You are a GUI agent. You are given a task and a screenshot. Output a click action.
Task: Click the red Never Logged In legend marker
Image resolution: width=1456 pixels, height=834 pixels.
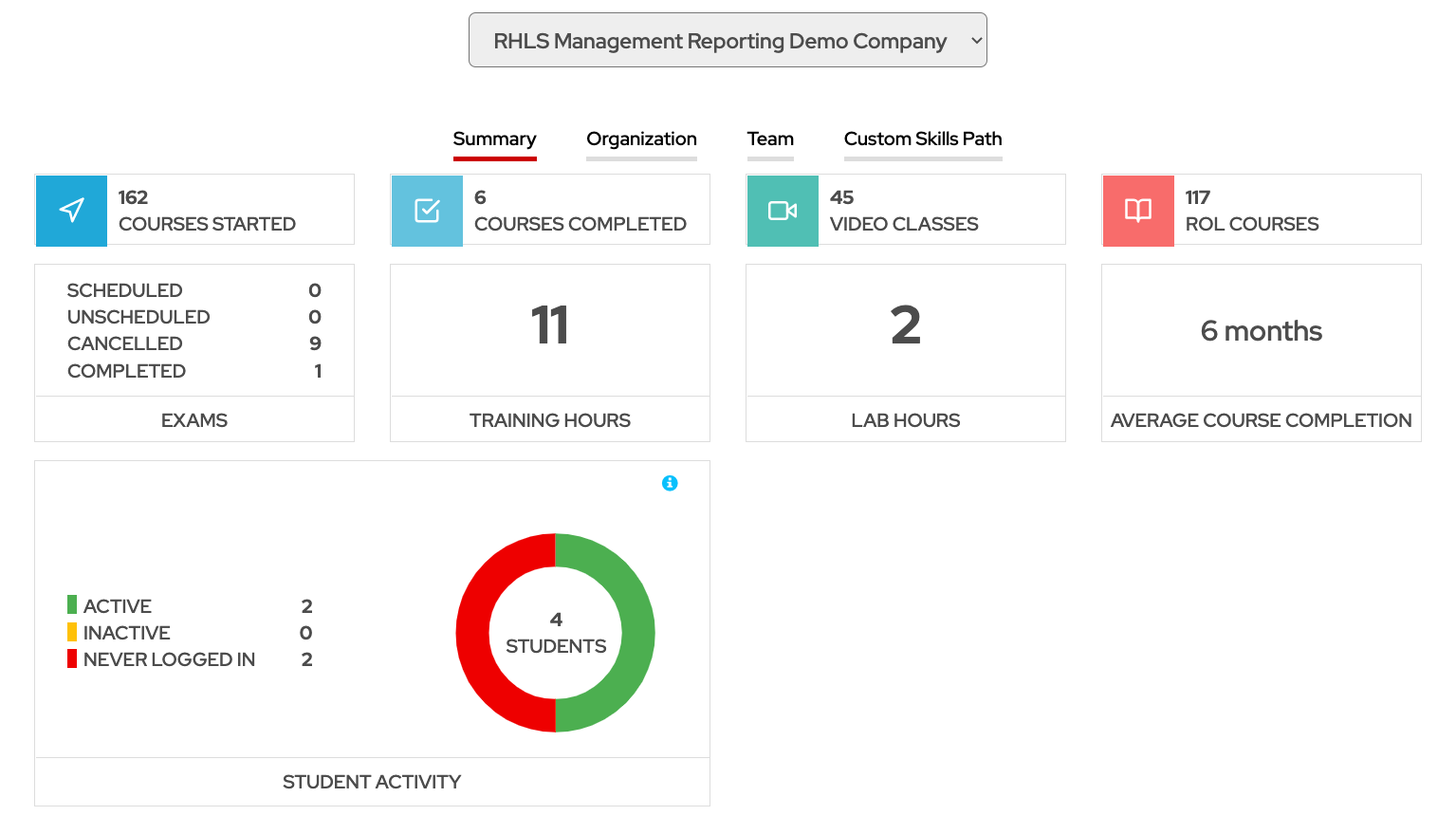71,658
